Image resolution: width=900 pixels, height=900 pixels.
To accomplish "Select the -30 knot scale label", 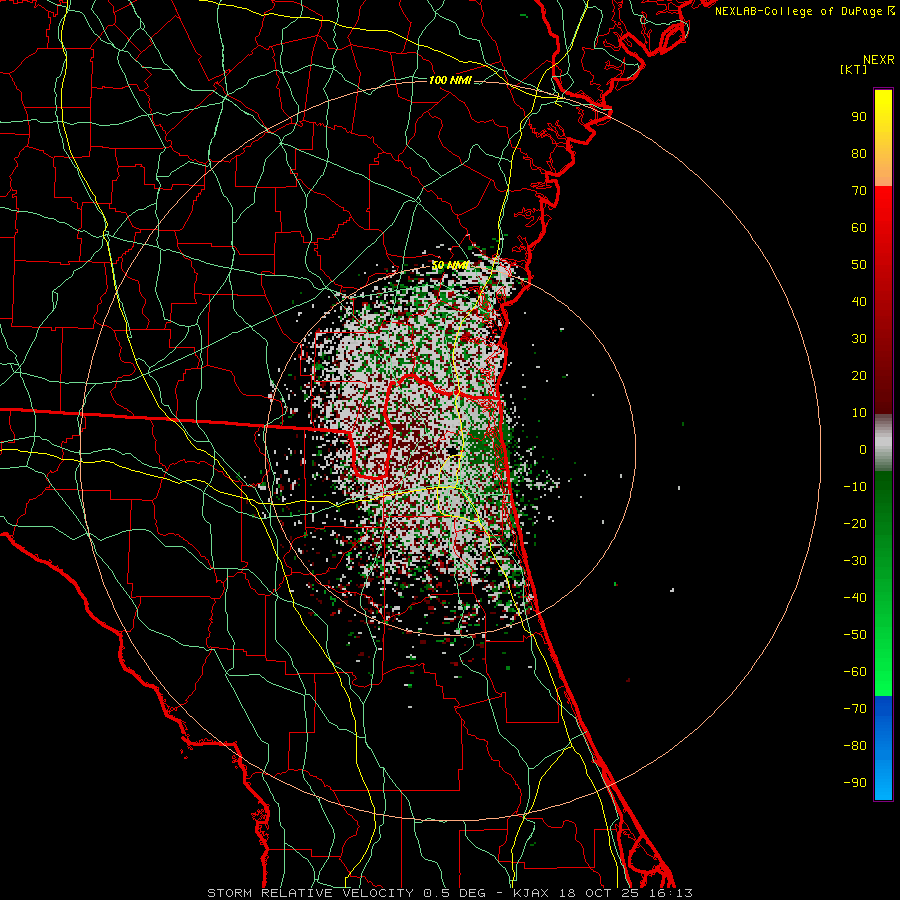I will pos(855,561).
